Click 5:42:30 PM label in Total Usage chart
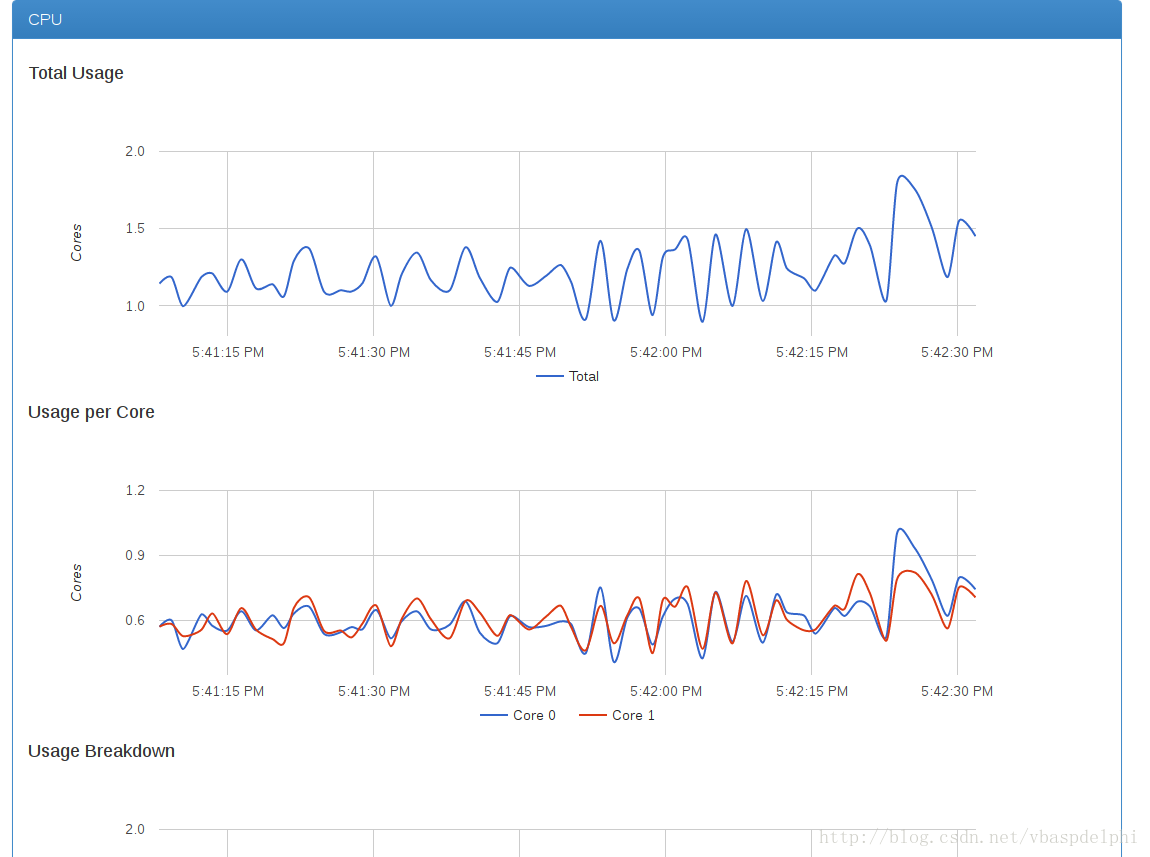1150x857 pixels. pyautogui.click(x=956, y=353)
